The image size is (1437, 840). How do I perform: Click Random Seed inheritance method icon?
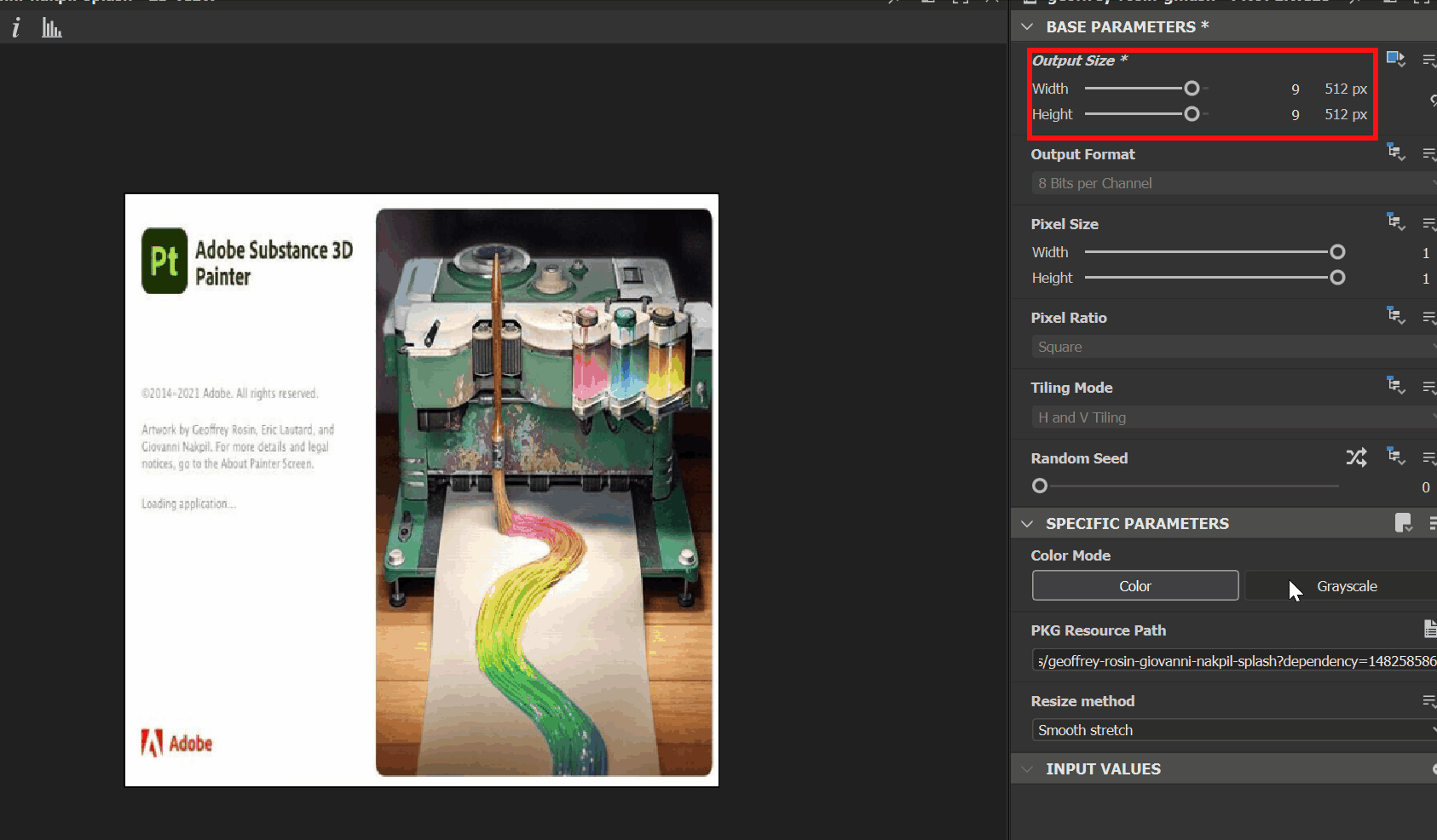tap(1395, 457)
